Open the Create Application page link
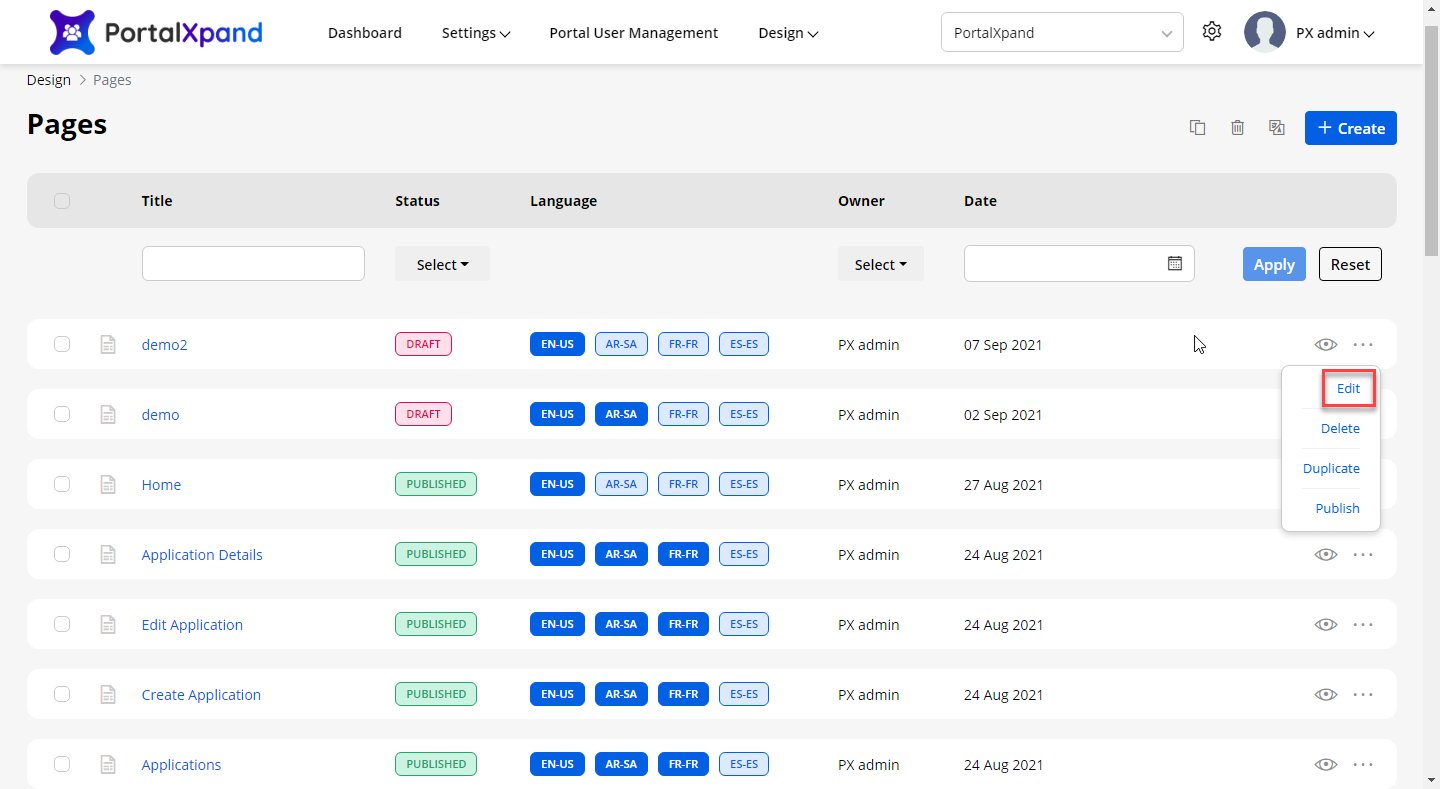Screen dimensions: 1440x789 [x=201, y=695]
